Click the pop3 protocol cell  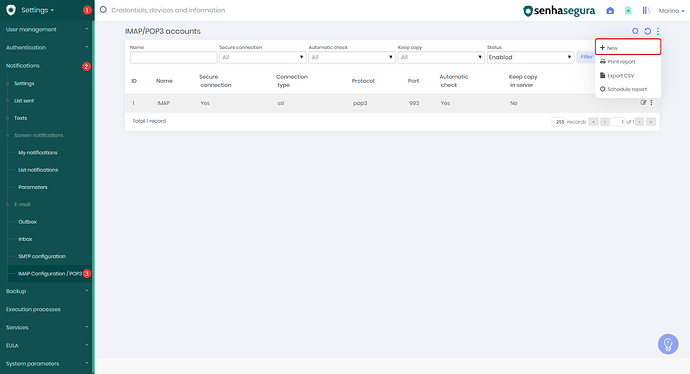coord(360,103)
